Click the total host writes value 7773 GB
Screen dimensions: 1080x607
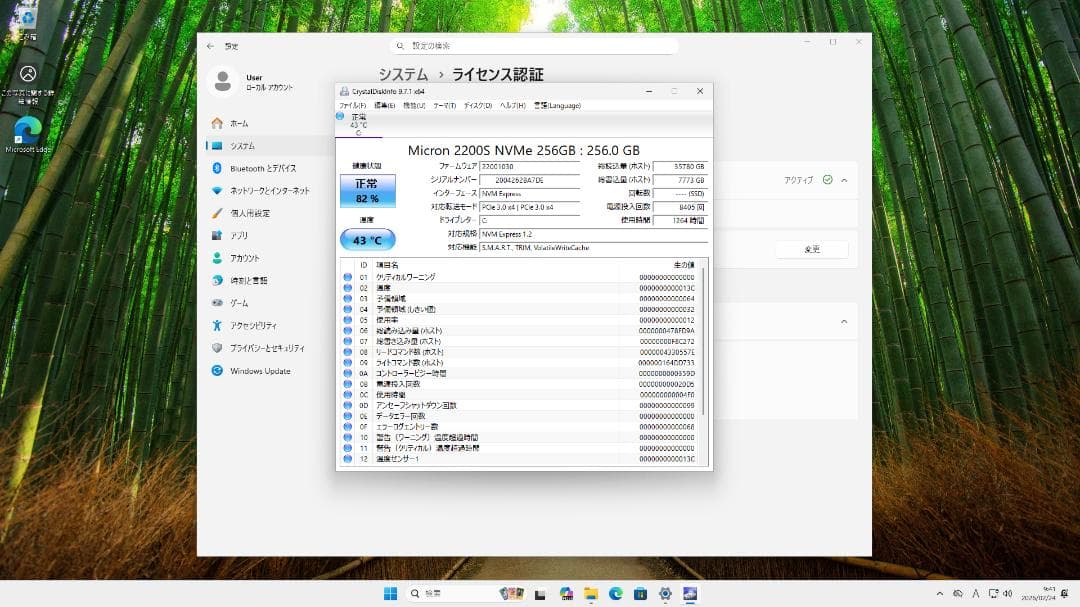(x=680, y=180)
